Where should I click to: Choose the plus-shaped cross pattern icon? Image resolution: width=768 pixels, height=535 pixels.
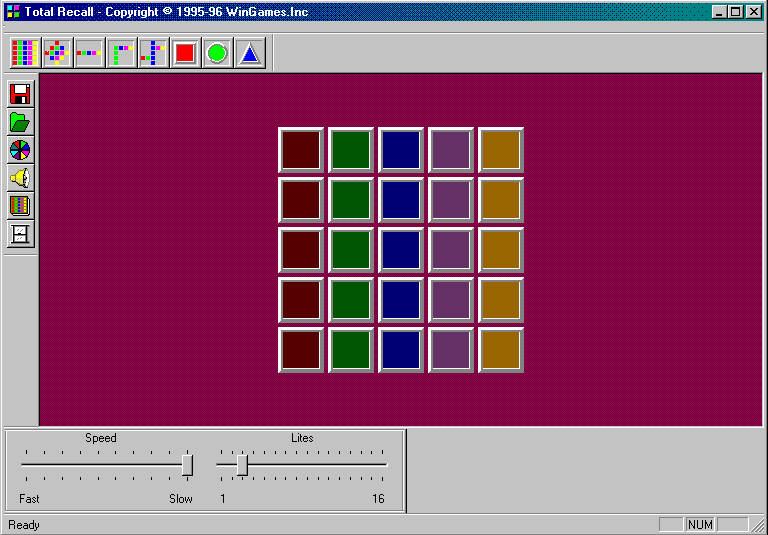tap(57, 52)
